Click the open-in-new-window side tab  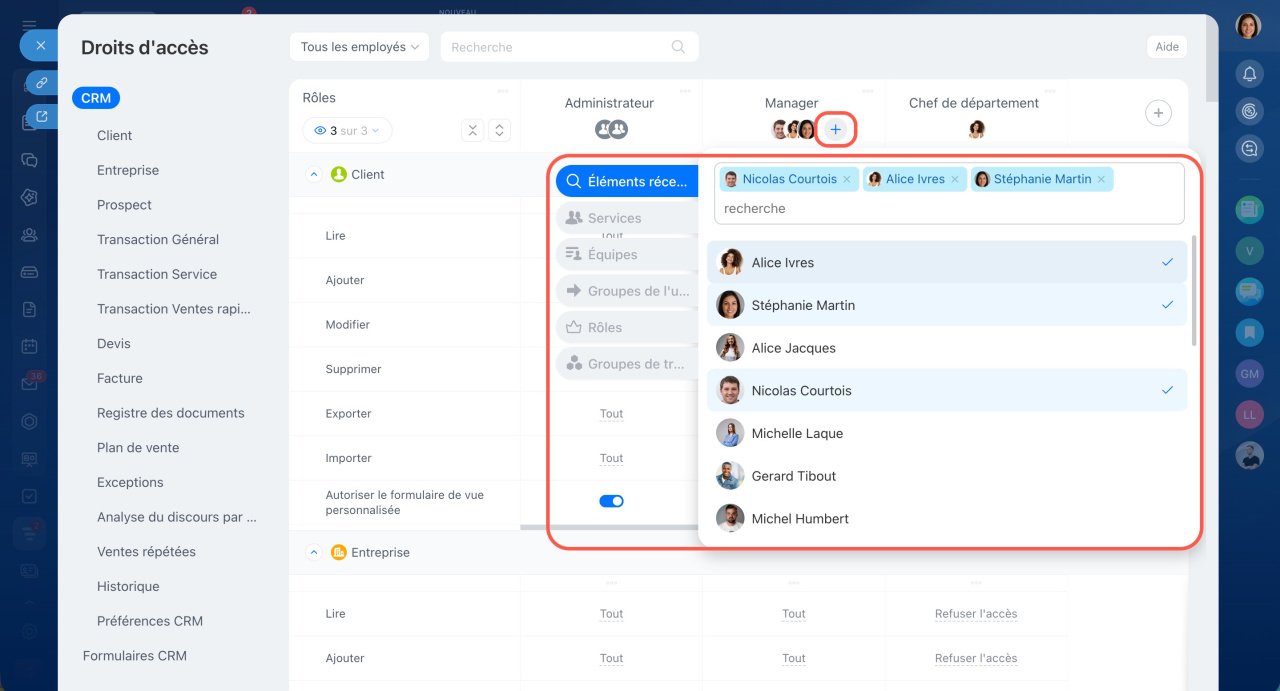pyautogui.click(x=42, y=117)
